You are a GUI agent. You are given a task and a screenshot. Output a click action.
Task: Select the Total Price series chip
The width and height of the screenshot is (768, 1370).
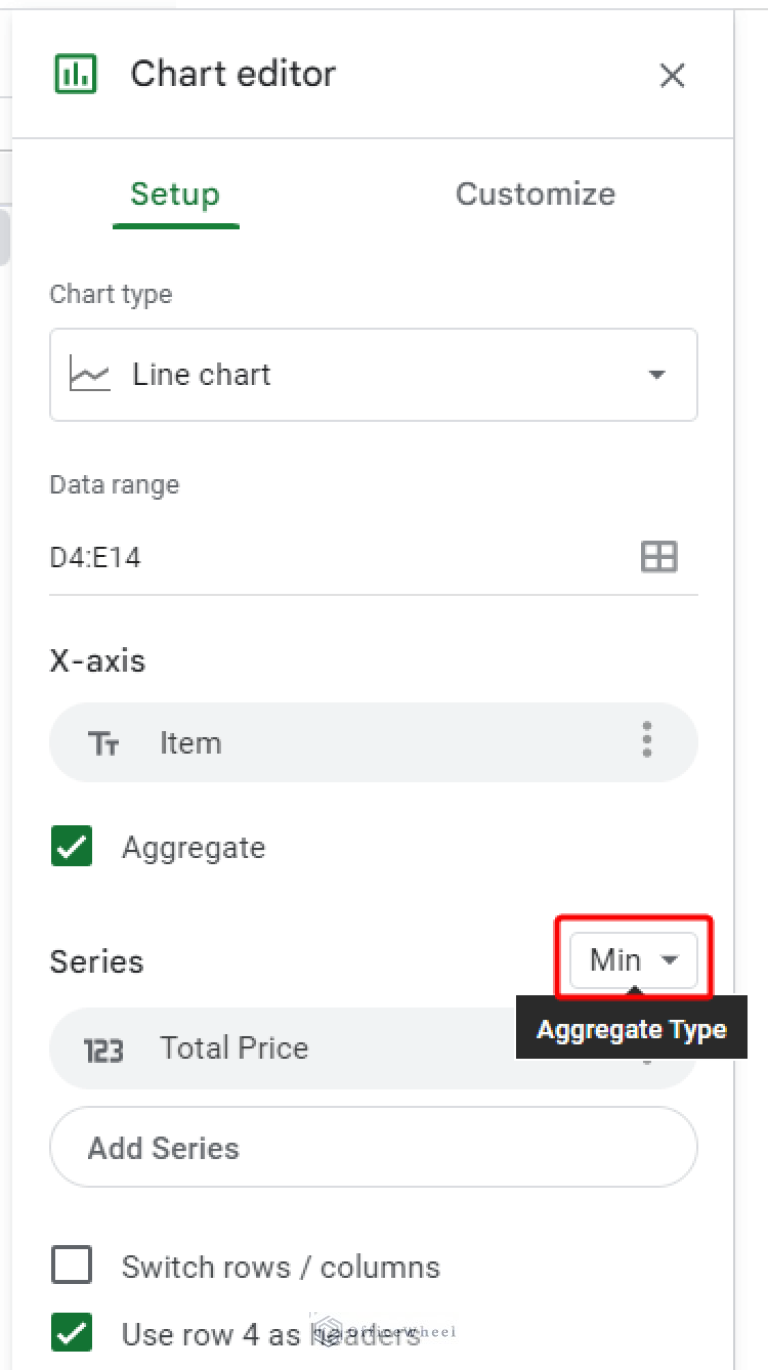pos(300,1048)
